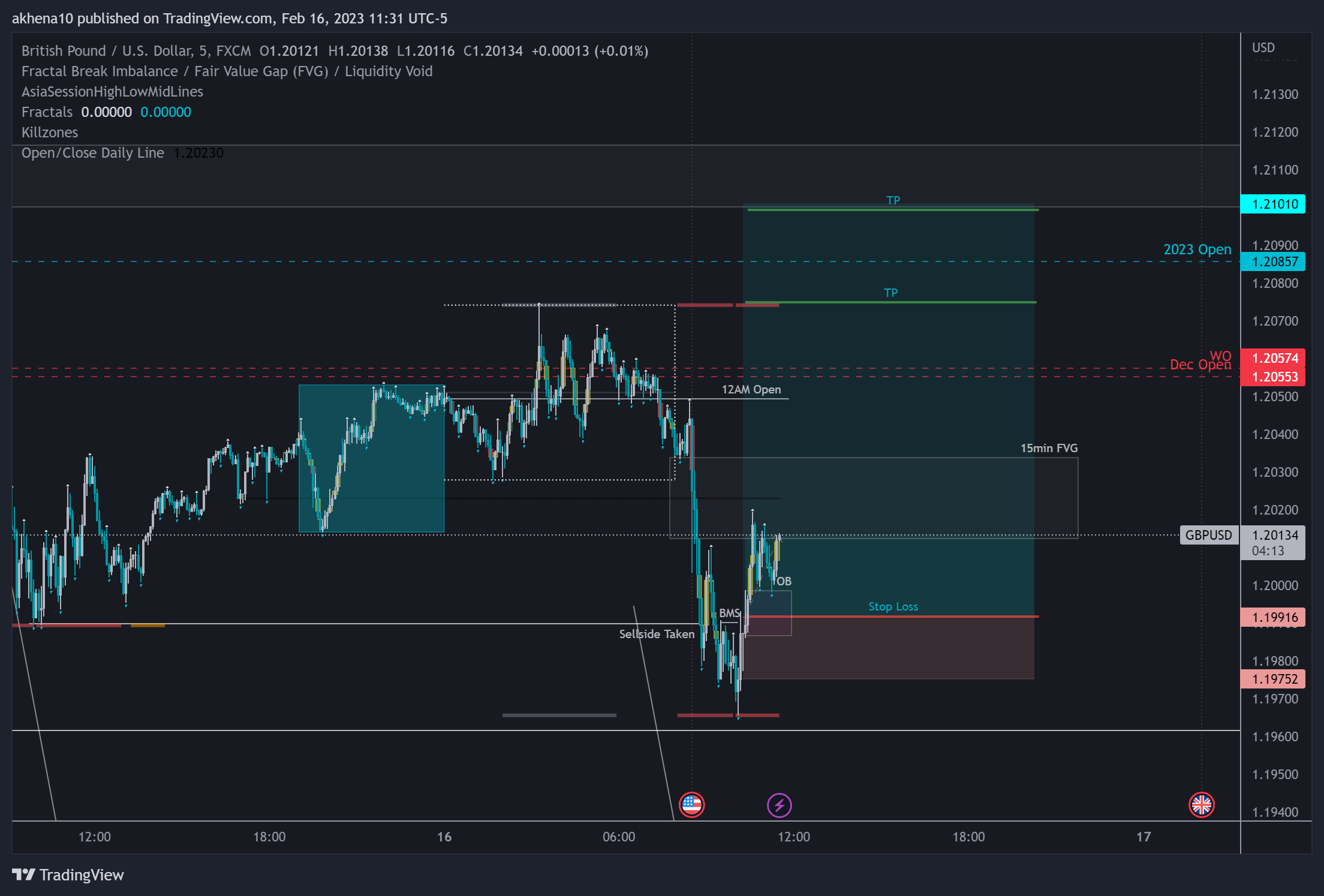The width and height of the screenshot is (1324, 896).
Task: Select the upper TP label near 1.21010
Action: click(893, 200)
